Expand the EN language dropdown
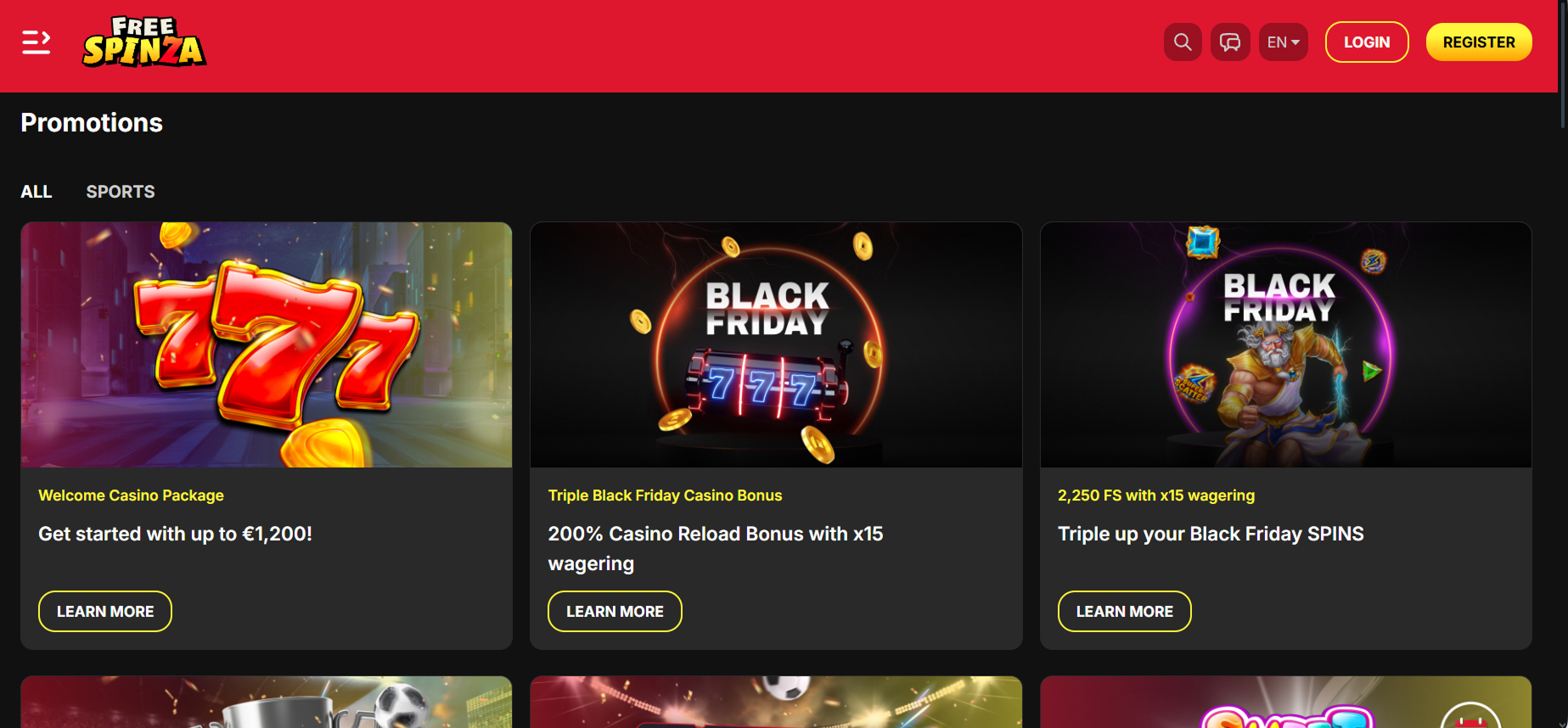The image size is (1568, 728). click(1284, 42)
